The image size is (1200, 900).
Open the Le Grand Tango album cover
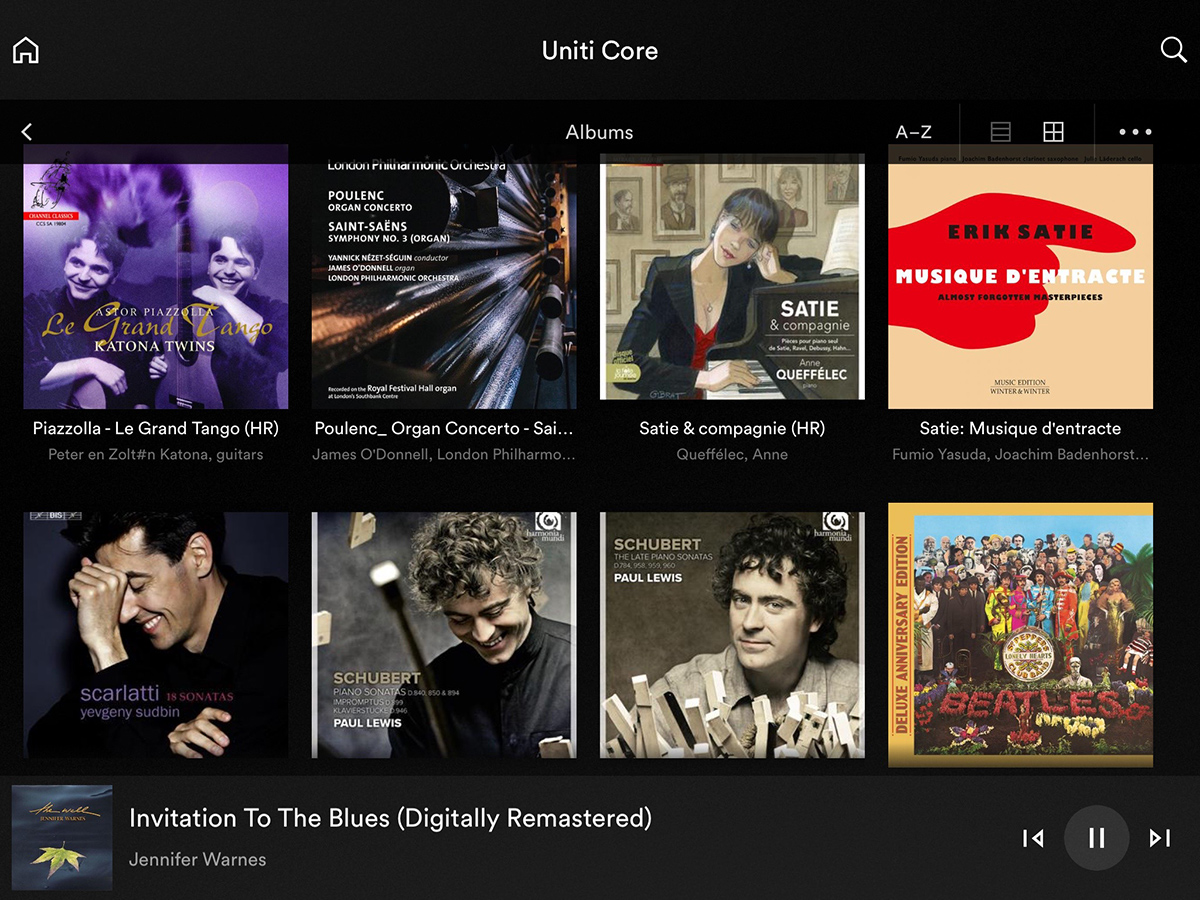(x=156, y=277)
